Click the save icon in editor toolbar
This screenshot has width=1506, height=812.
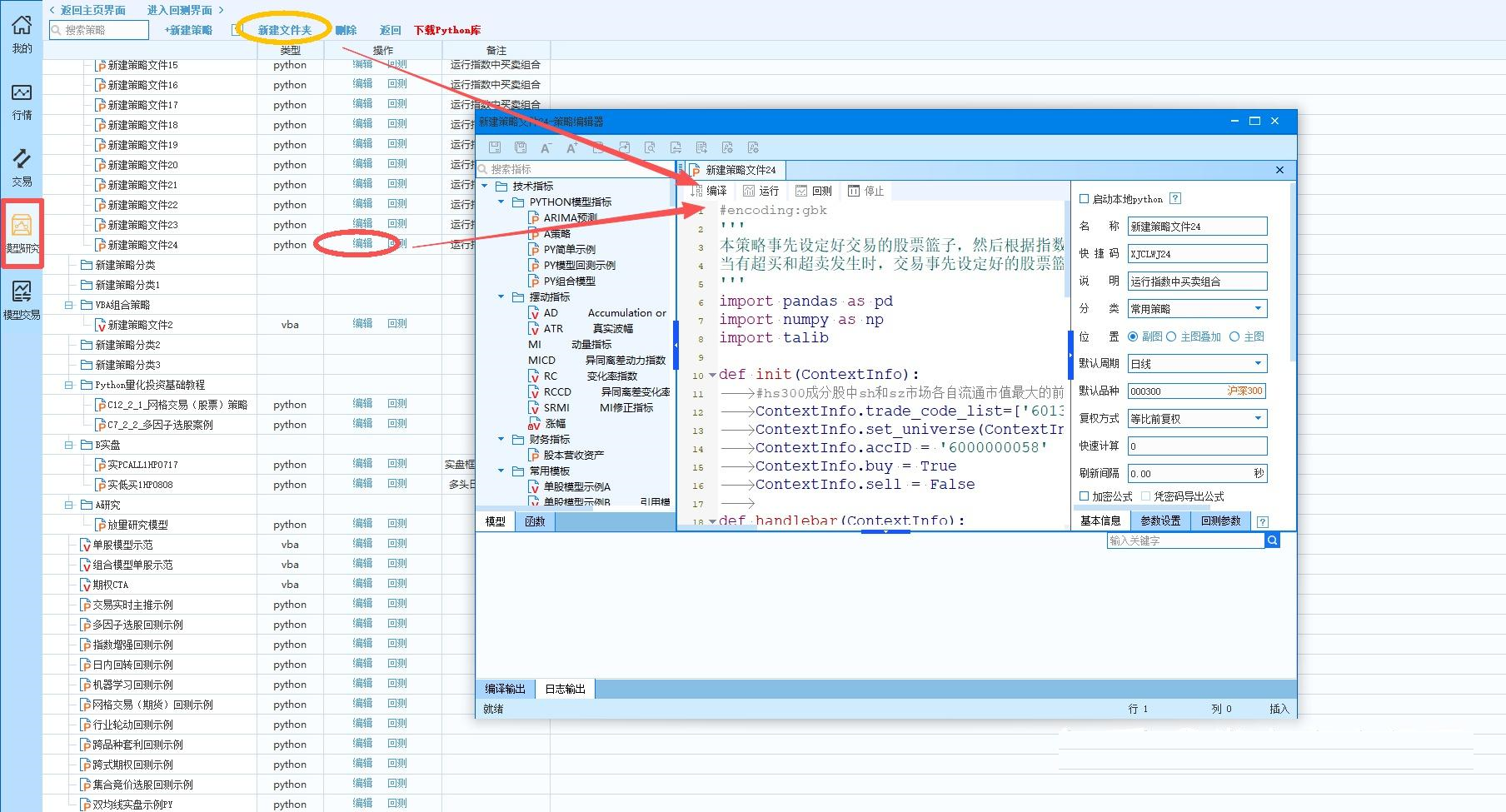coord(495,147)
